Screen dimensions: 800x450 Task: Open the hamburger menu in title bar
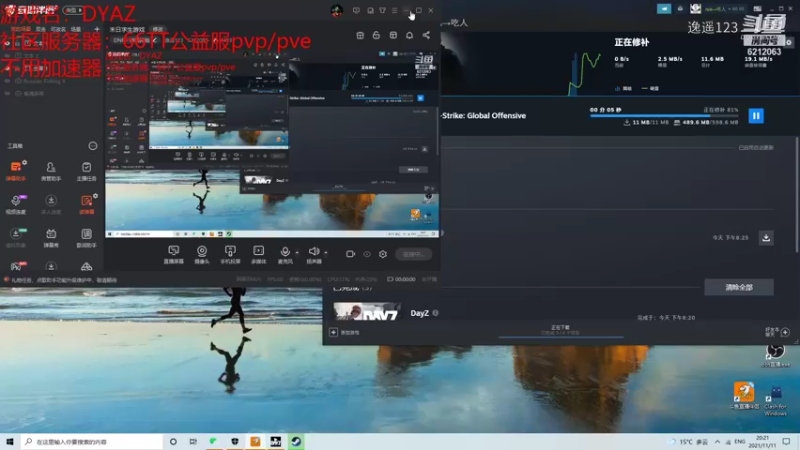point(394,10)
